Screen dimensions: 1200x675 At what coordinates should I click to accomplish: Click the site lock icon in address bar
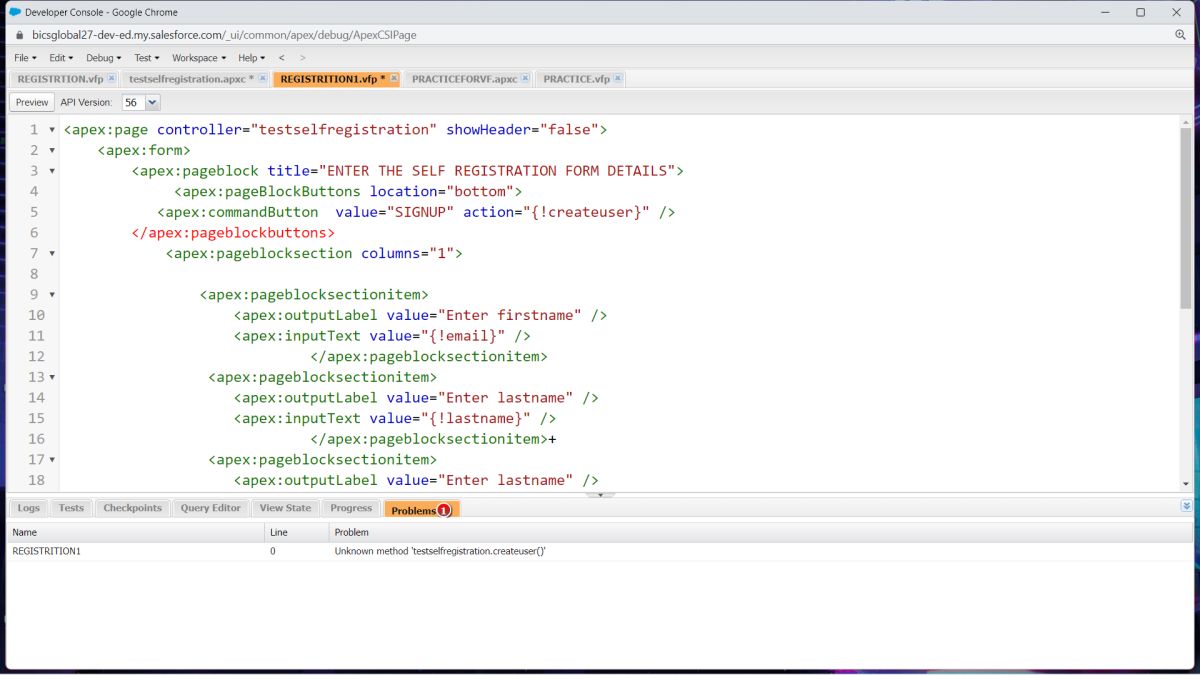[19, 34]
